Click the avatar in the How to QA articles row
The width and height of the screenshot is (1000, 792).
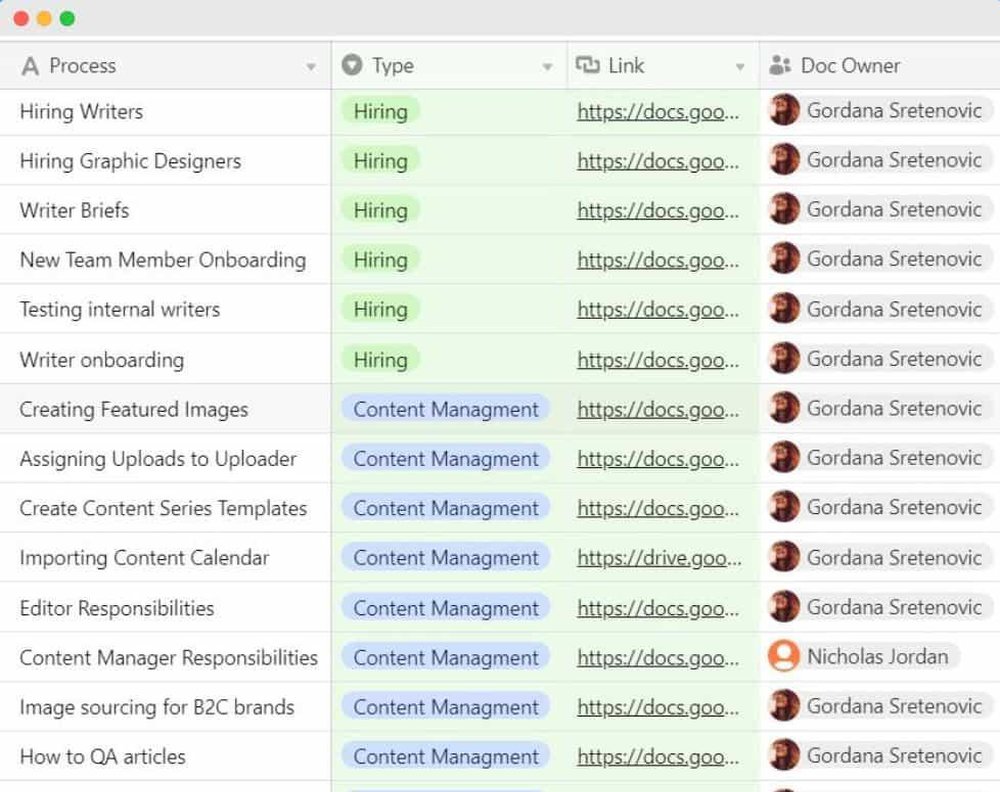tap(786, 756)
